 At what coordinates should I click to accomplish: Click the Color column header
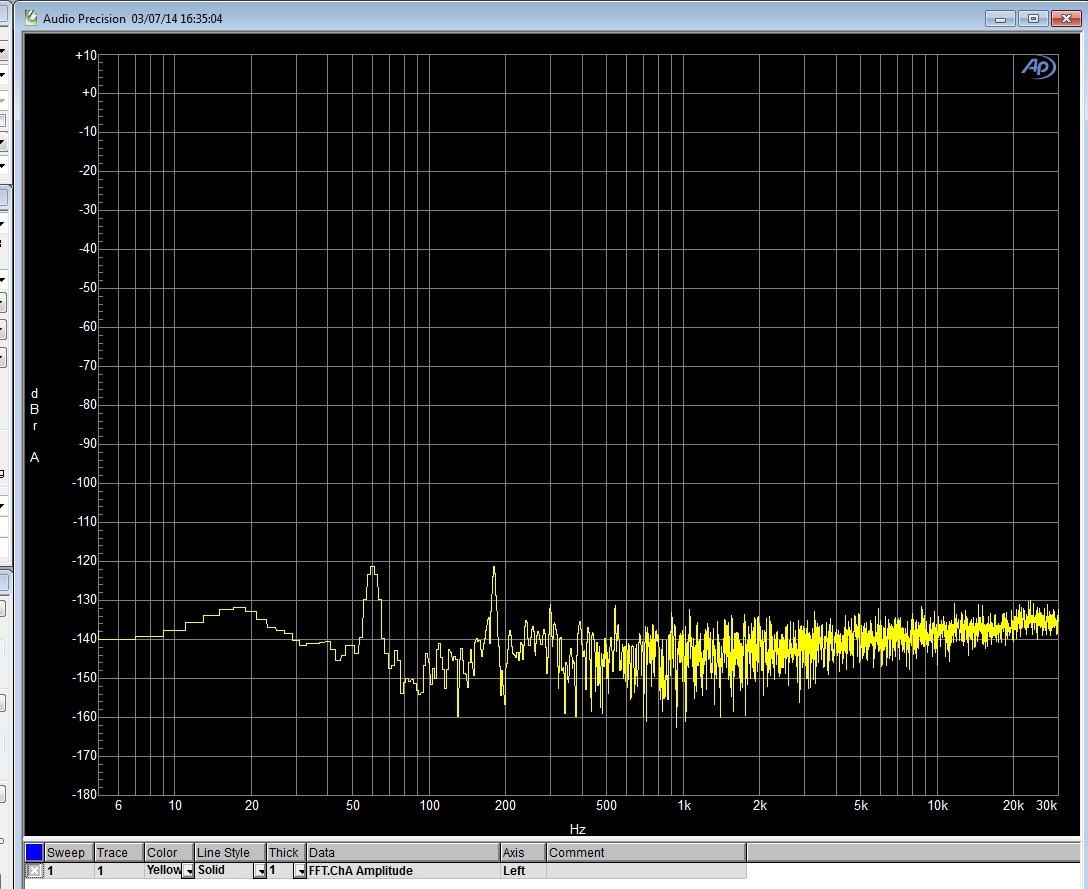click(169, 852)
